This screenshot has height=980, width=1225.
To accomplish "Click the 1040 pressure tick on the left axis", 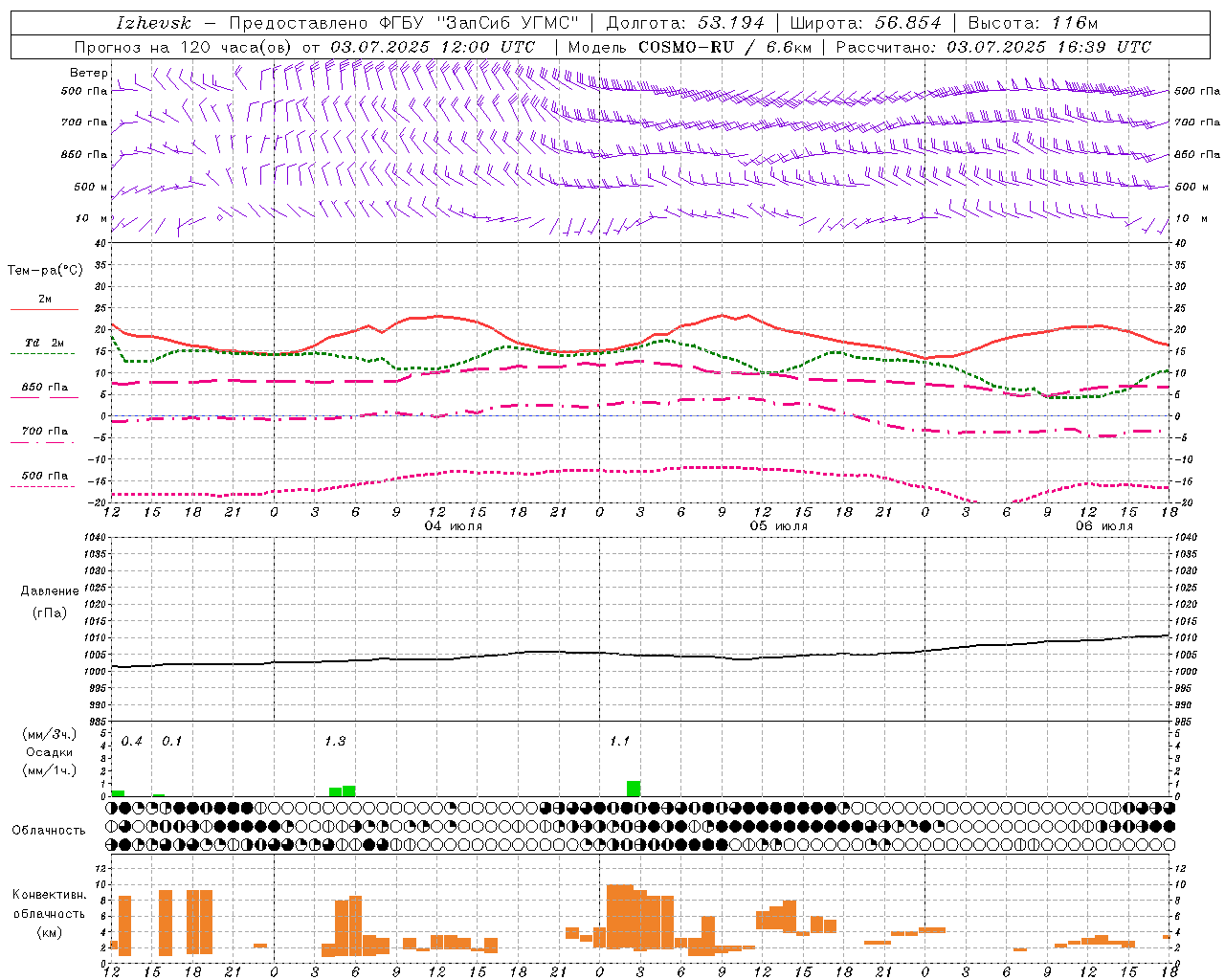I will (x=97, y=537).
